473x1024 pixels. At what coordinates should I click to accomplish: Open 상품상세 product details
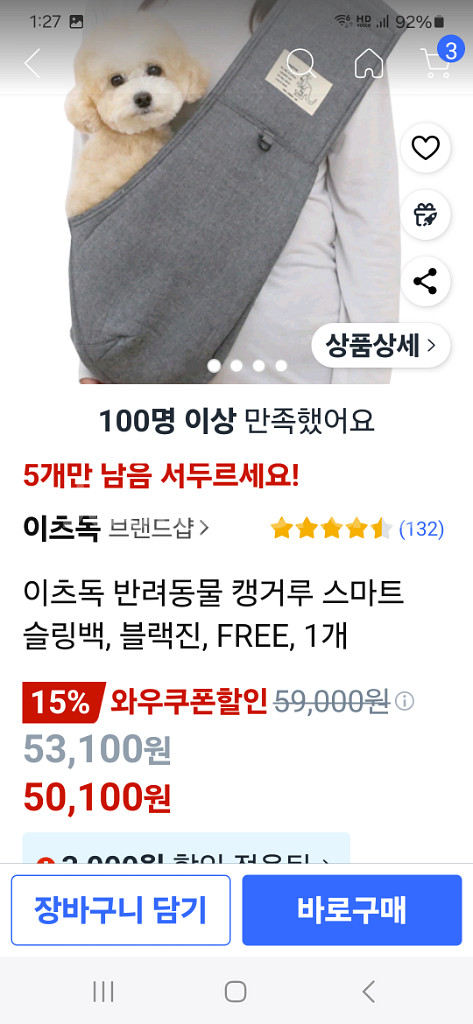381,345
